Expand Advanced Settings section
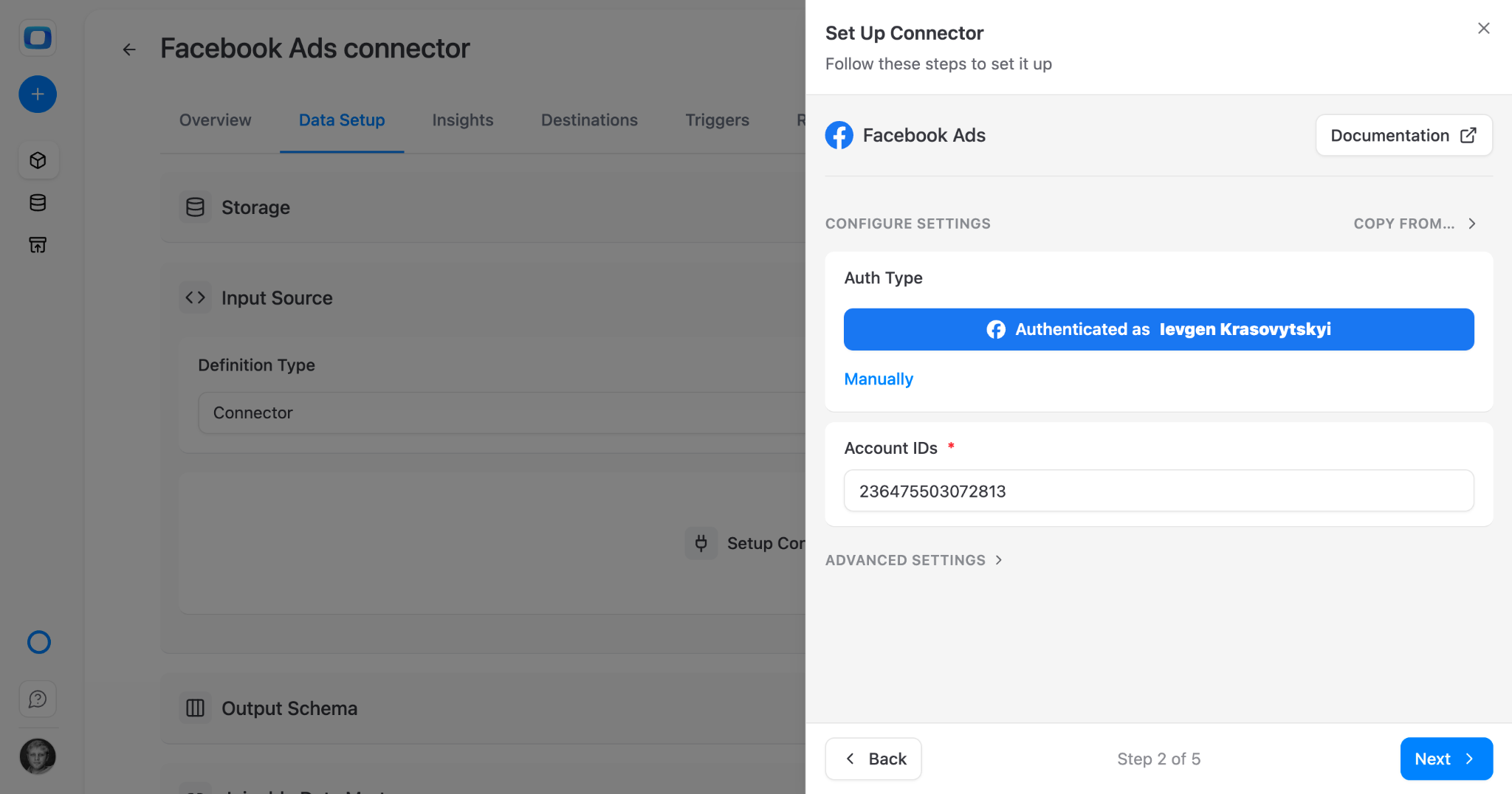 pyautogui.click(x=914, y=560)
